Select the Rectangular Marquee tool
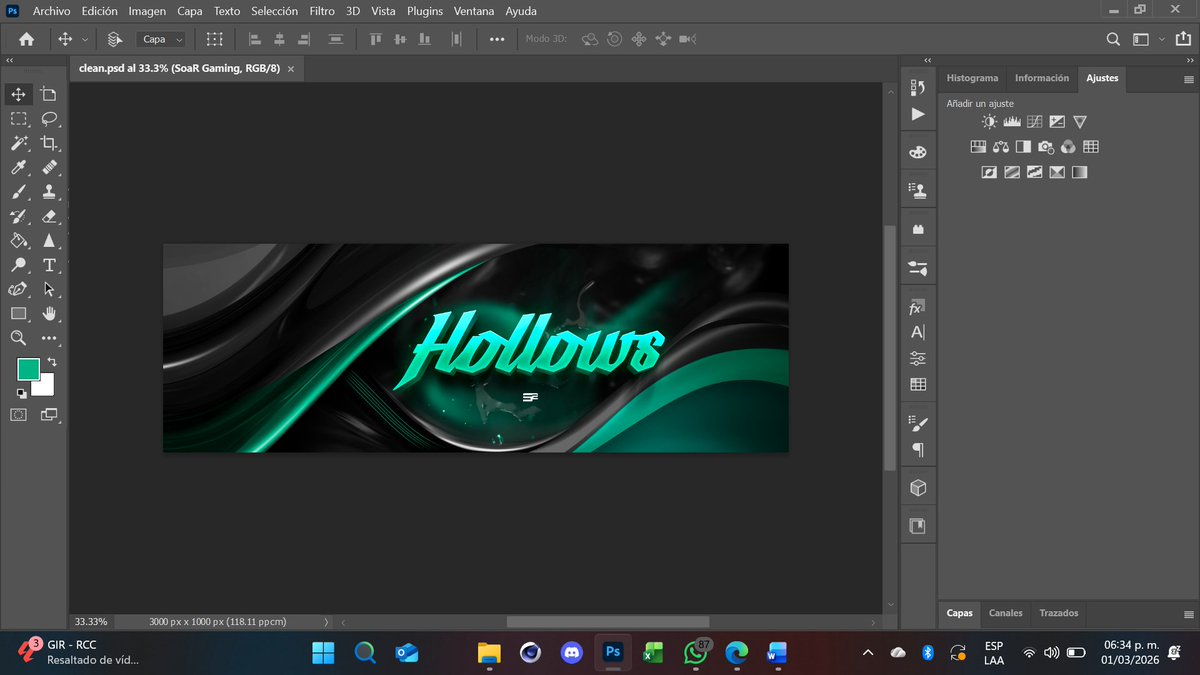 (x=18, y=119)
